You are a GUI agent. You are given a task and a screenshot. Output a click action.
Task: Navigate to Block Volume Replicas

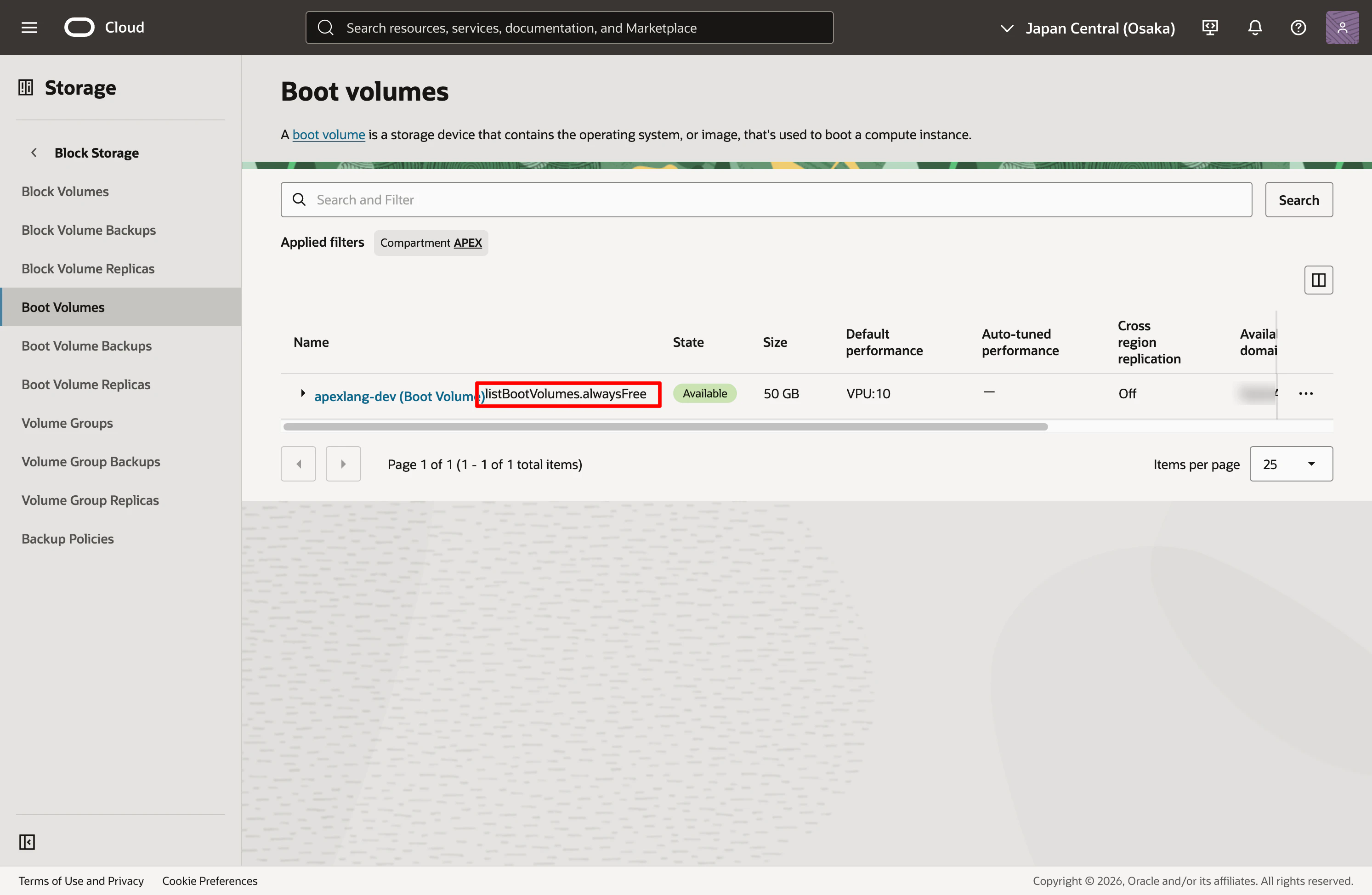[x=88, y=269]
